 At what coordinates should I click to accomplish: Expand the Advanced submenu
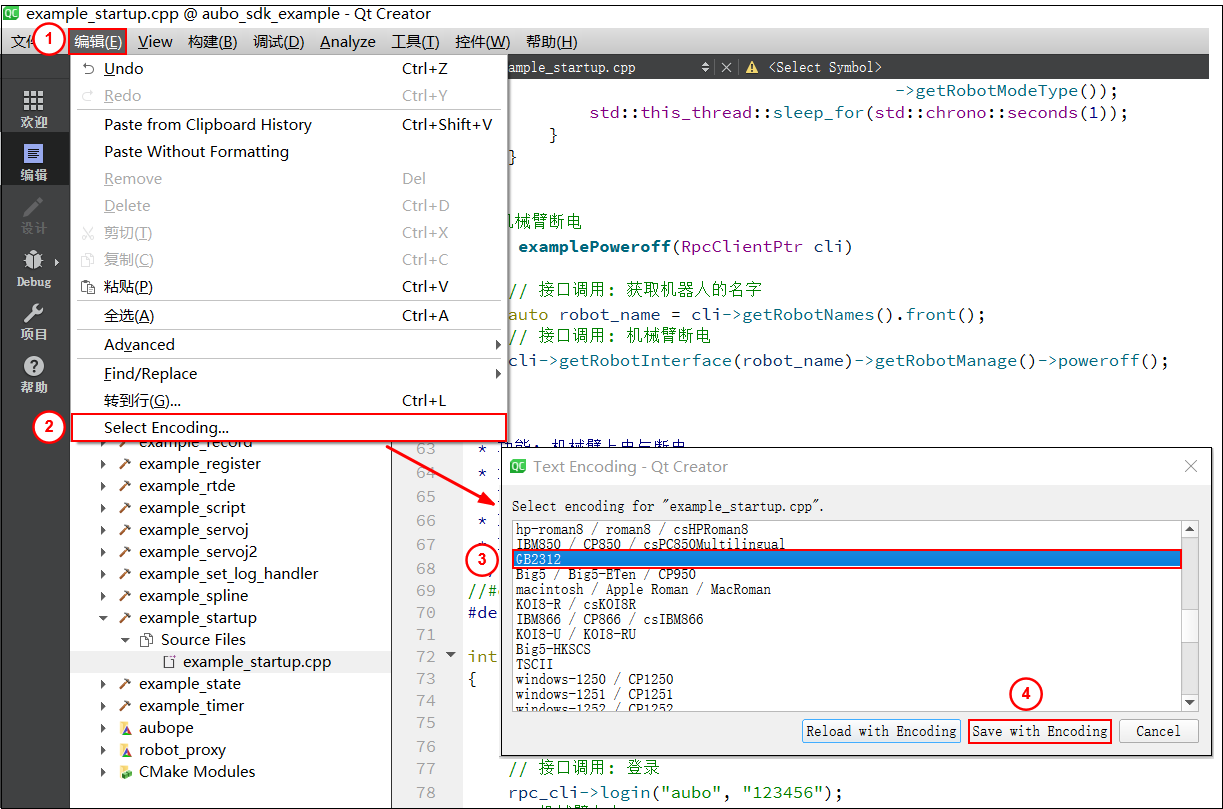[x=288, y=345]
